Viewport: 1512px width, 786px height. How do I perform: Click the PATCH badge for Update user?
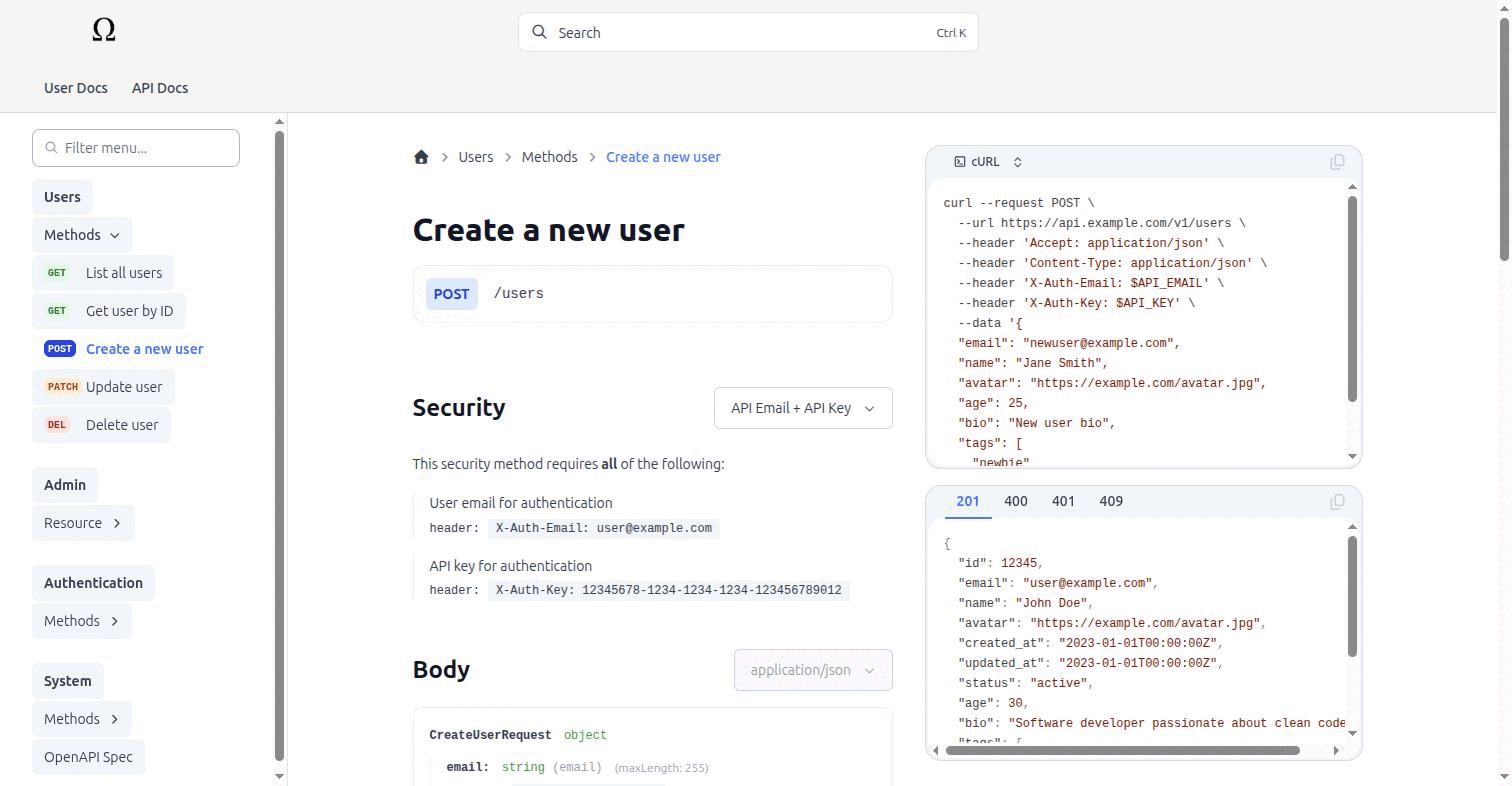(x=62, y=387)
